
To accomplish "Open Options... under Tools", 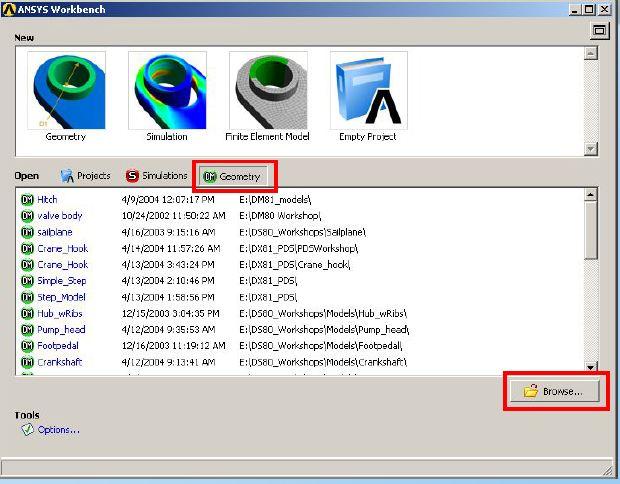I will pyautogui.click(x=59, y=430).
